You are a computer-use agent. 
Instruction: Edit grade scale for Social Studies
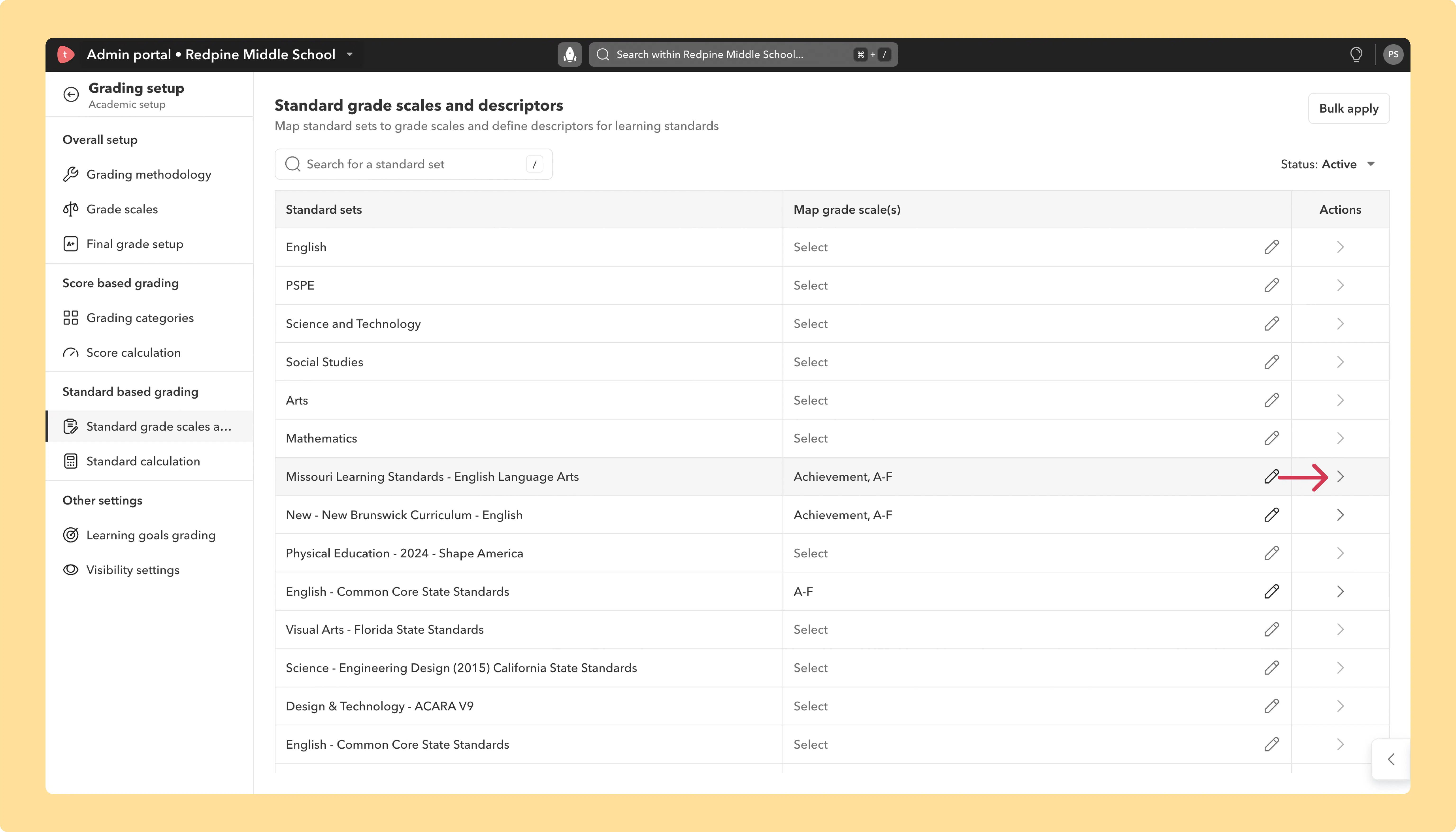pos(1271,362)
